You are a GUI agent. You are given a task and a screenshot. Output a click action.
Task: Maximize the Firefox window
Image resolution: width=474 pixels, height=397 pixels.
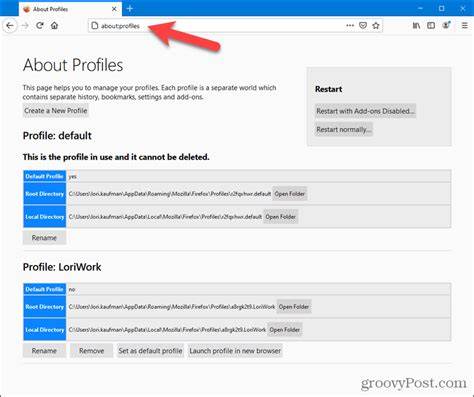442,8
